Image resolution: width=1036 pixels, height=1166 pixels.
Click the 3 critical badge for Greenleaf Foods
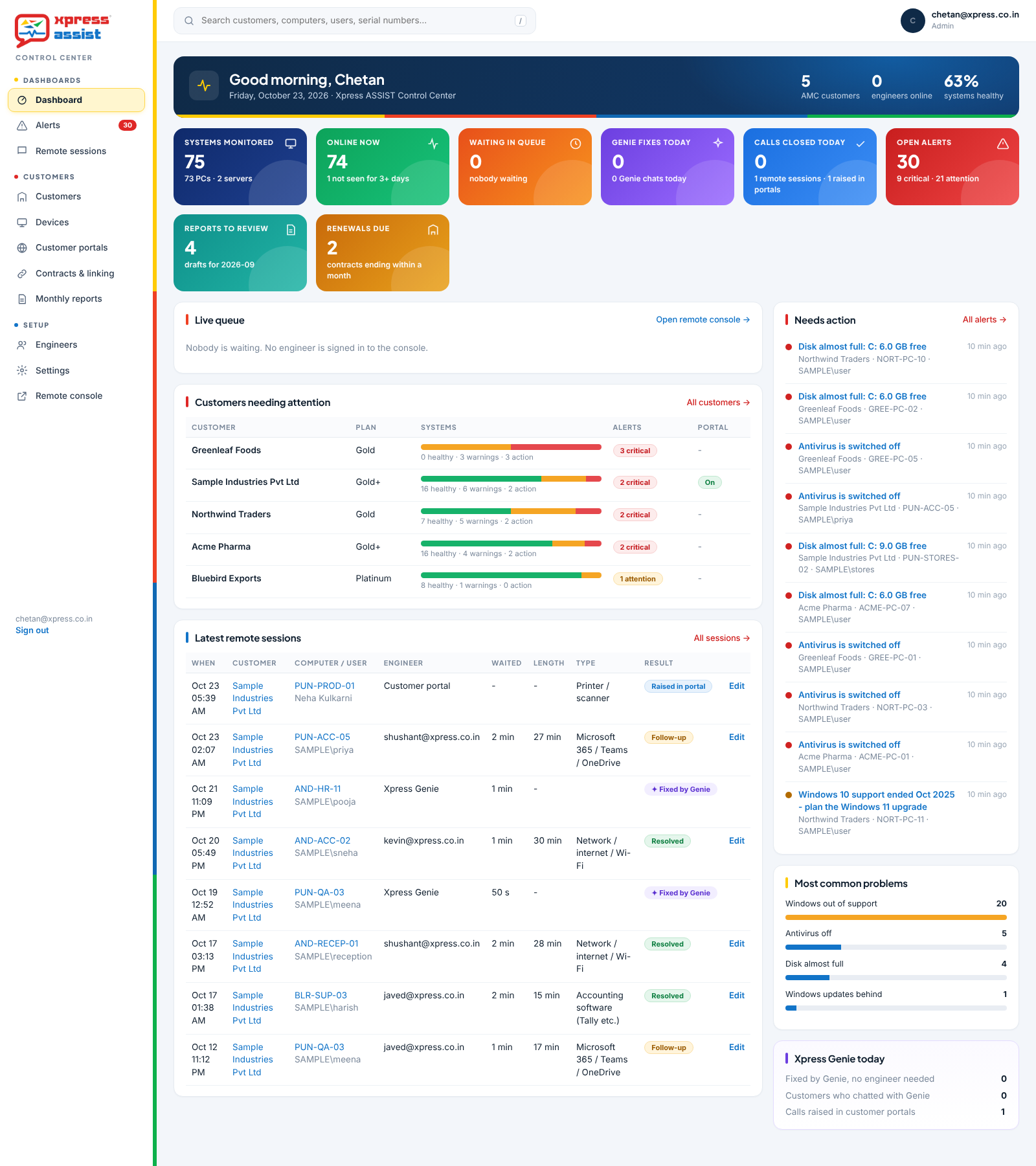click(x=635, y=451)
